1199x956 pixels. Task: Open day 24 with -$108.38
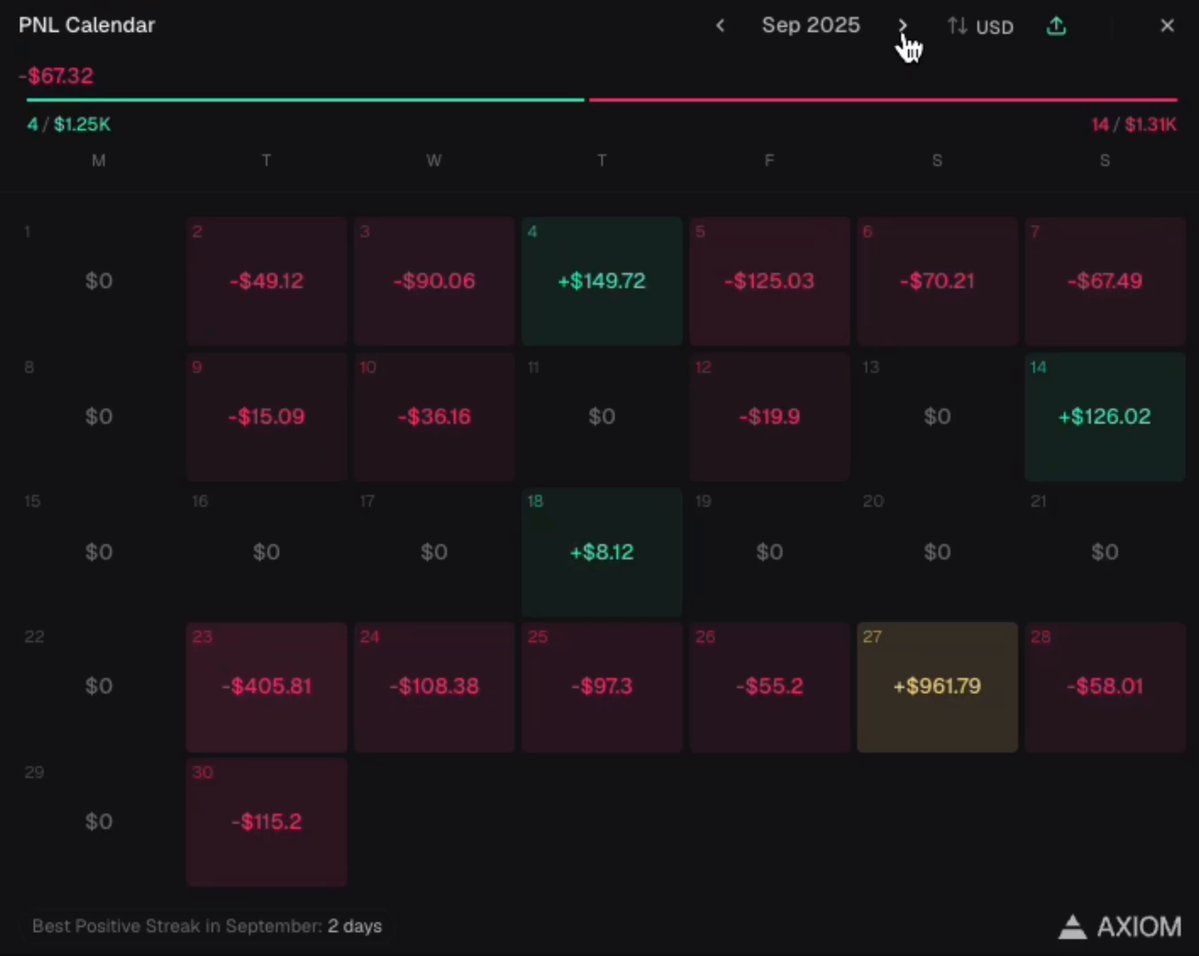pyautogui.click(x=434, y=687)
